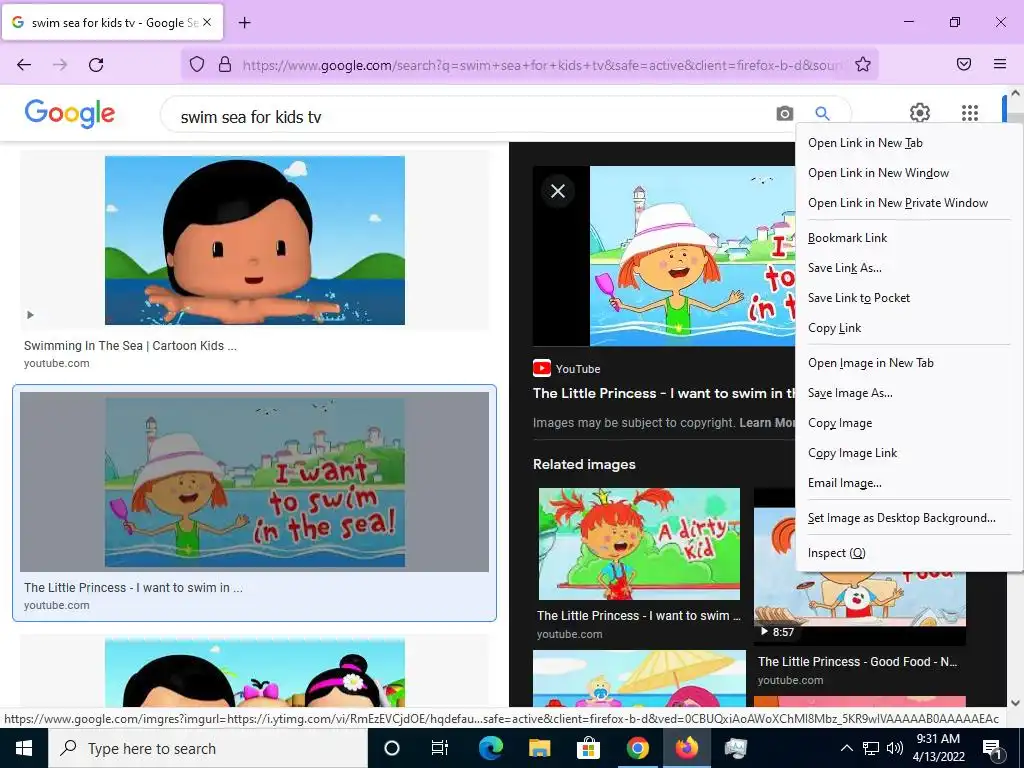Screen dimensions: 1024x768
Task: Click the Windows taskbar search box
Action: pyautogui.click(x=208, y=748)
